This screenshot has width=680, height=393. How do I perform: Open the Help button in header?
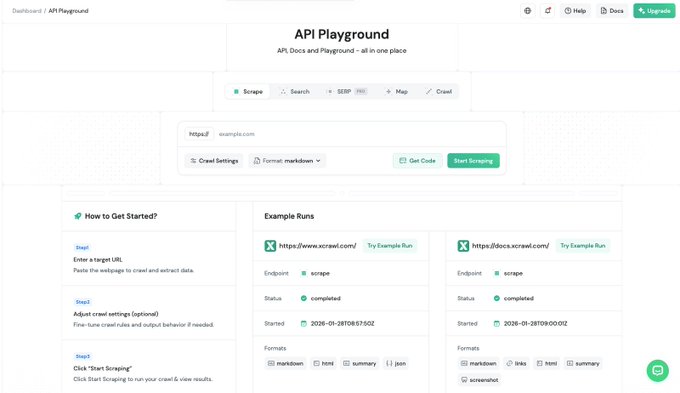[x=575, y=11]
